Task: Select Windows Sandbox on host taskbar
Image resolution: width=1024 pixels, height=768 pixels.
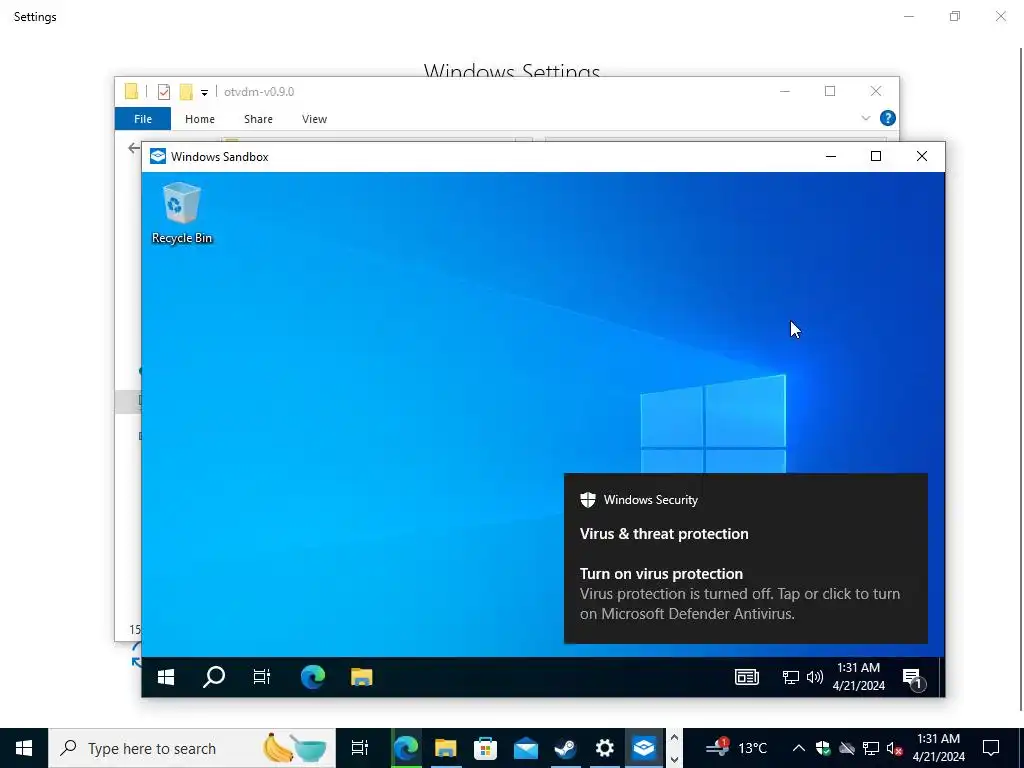Action: coord(644,748)
